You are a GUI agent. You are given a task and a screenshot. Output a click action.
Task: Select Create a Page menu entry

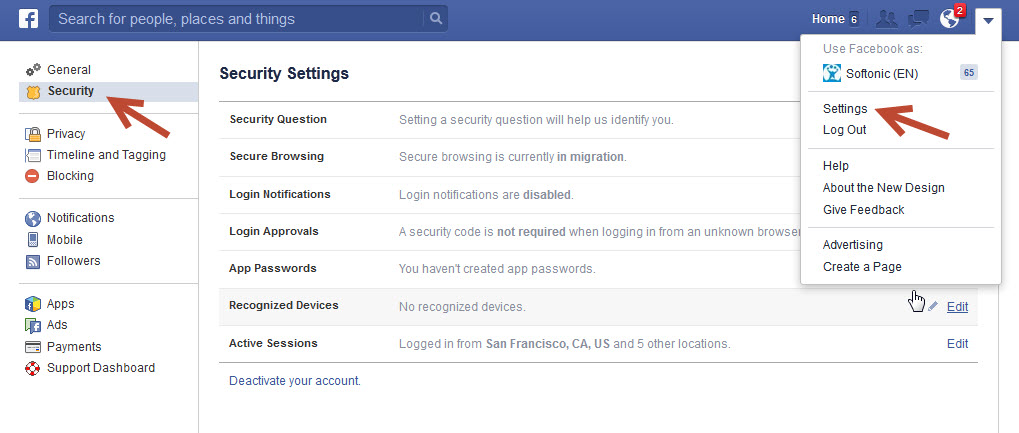[x=861, y=267]
